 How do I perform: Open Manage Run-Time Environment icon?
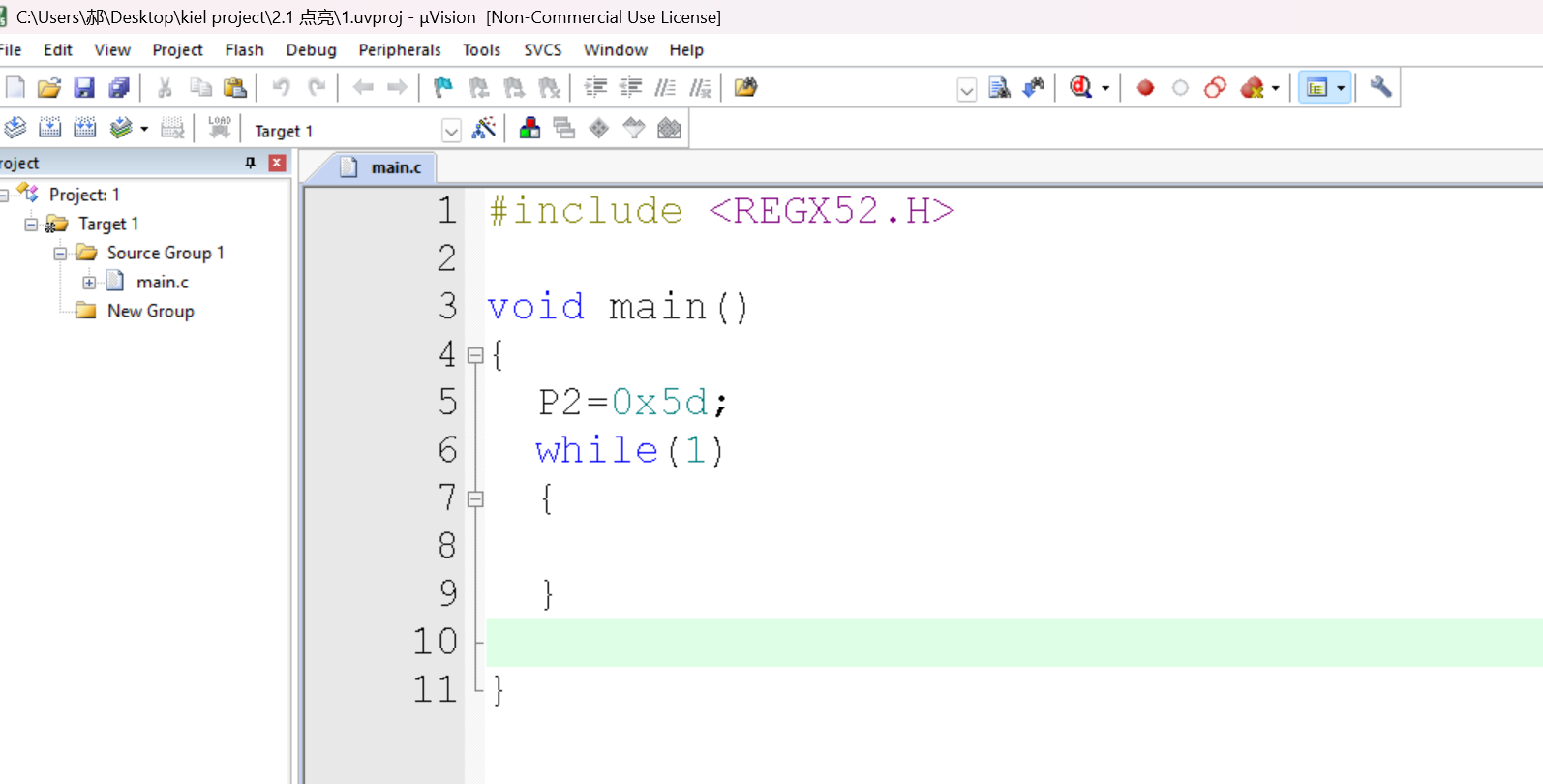pyautogui.click(x=599, y=128)
